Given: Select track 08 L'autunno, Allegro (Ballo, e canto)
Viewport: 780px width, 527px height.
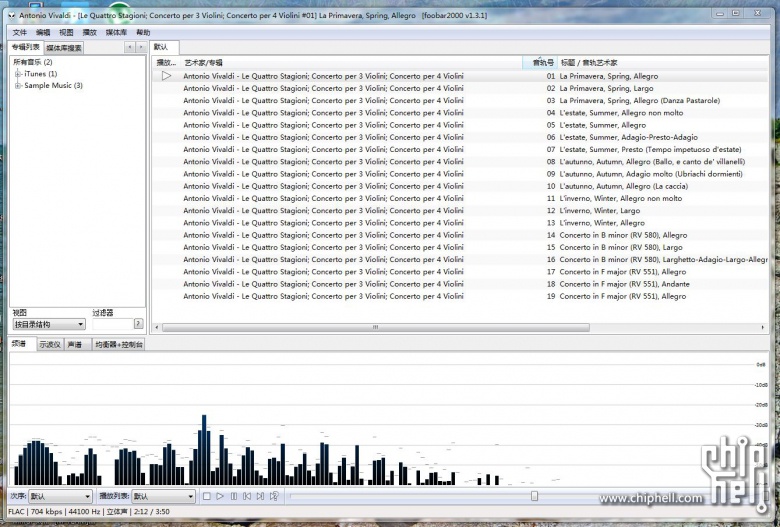Looking at the screenshot, I should tap(461, 162).
